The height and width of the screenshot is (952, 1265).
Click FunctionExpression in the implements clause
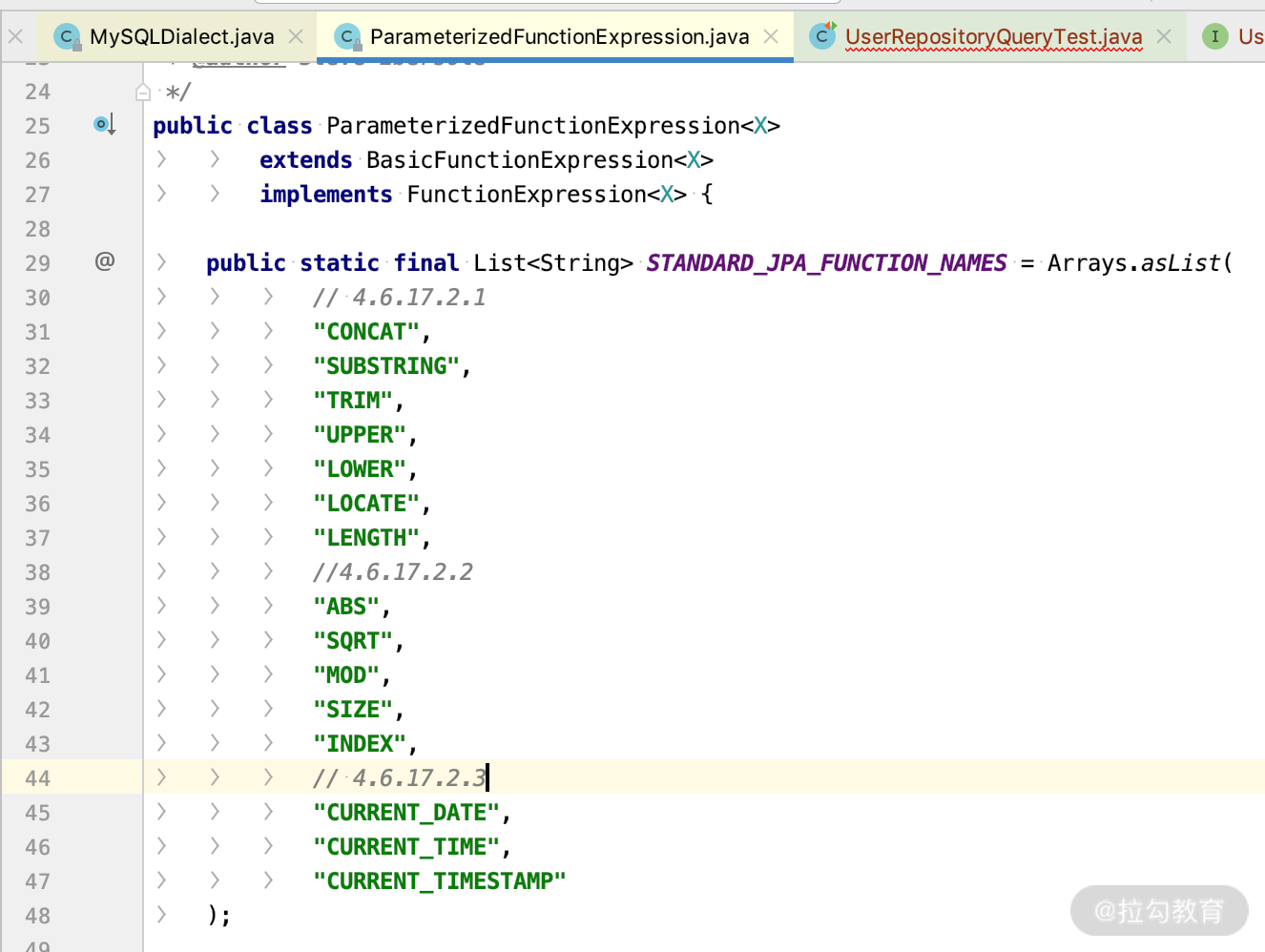point(527,195)
